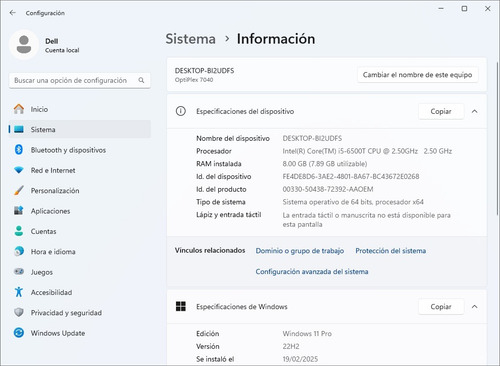Collapse Especificaciones del dispositivo section
This screenshot has height=366, width=500.
[474, 111]
